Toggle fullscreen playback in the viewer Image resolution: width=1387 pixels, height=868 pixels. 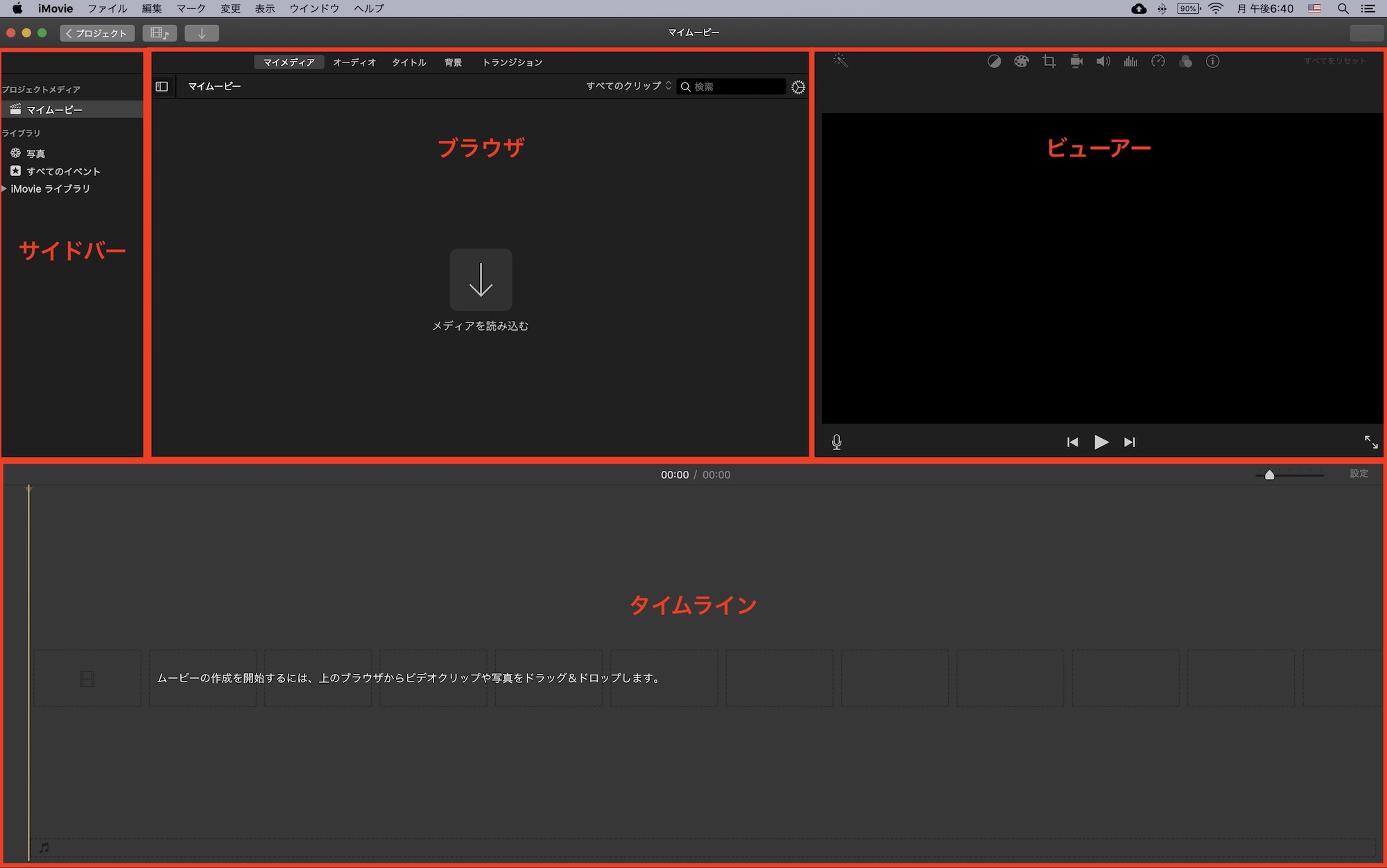[x=1371, y=442]
